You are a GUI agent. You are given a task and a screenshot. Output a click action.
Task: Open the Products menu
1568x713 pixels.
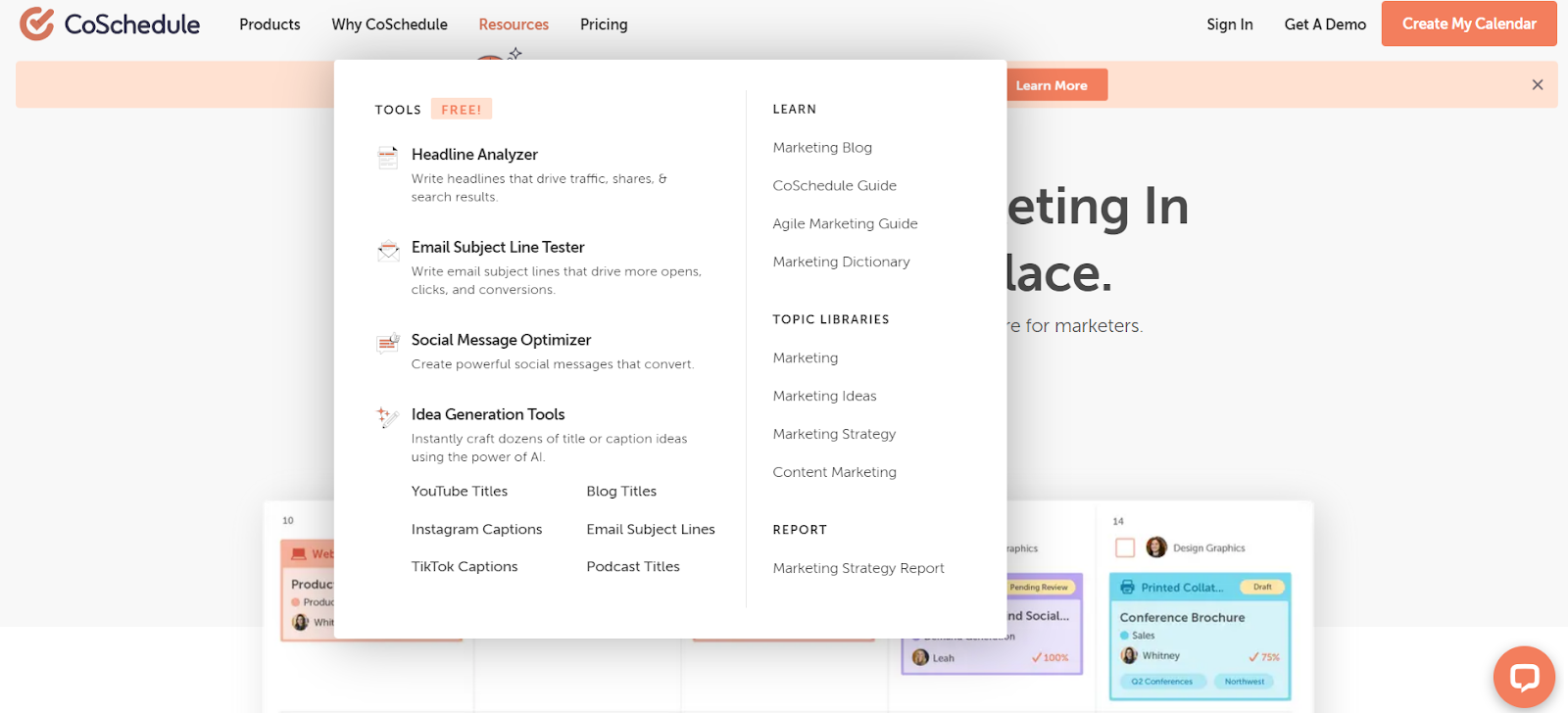point(269,24)
